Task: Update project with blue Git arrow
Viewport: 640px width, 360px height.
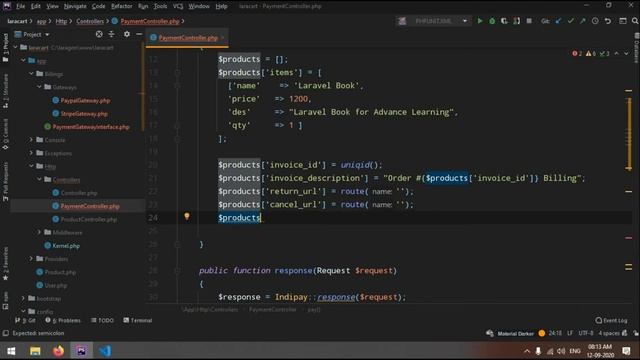Action: pos(558,21)
